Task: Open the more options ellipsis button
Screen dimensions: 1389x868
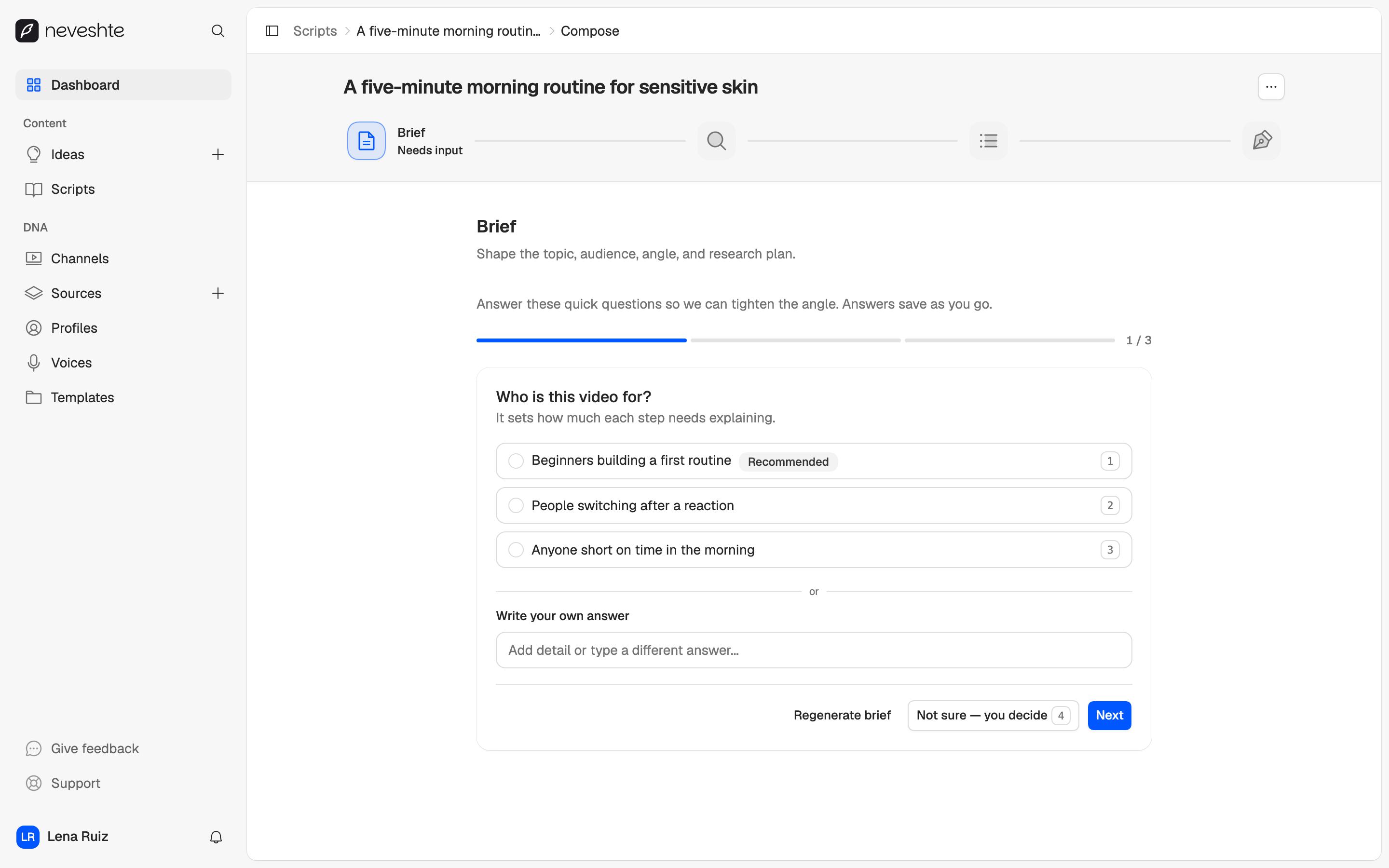Action: pos(1271,87)
